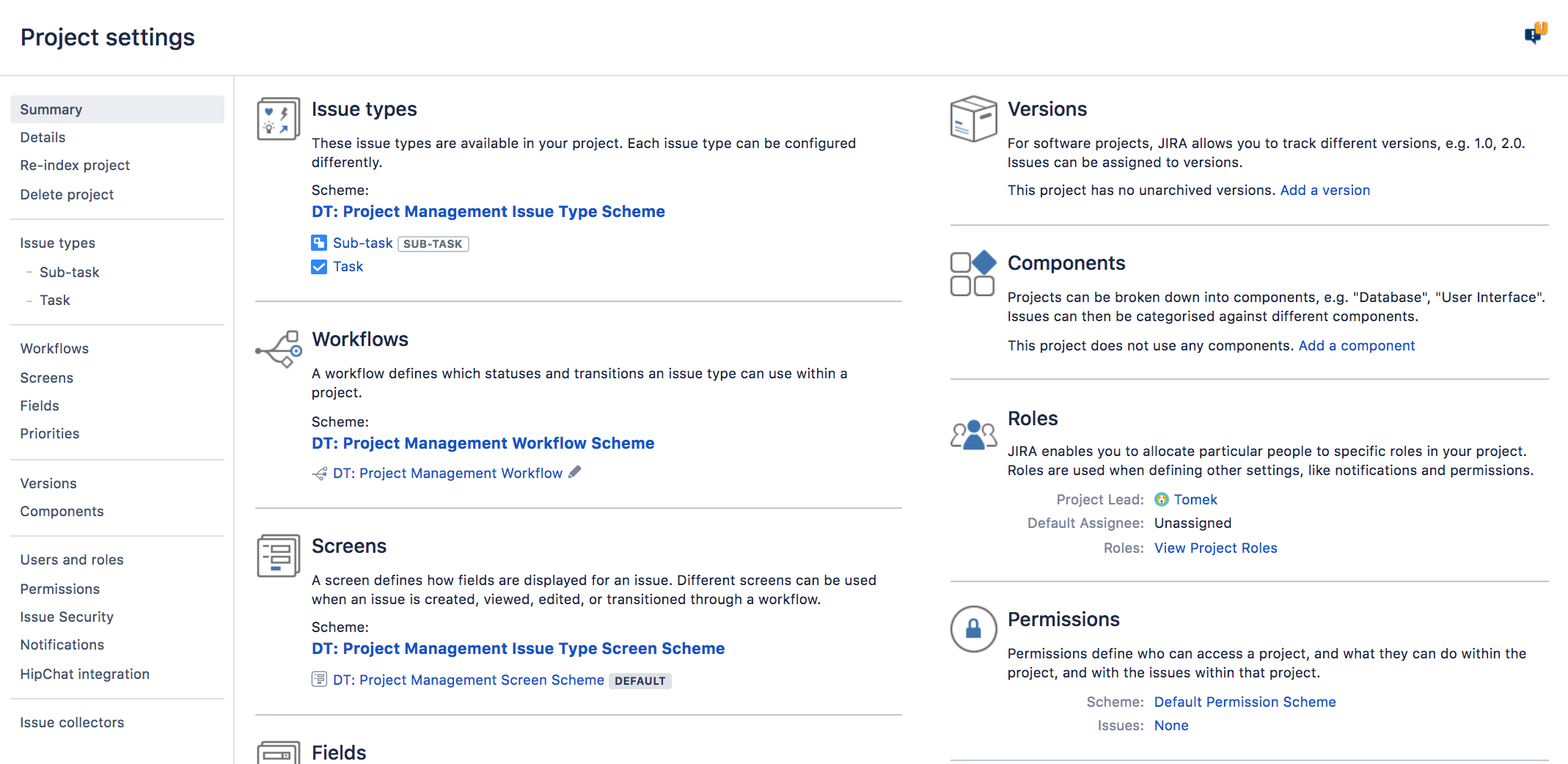1568x764 pixels.
Task: Open Components in the sidebar
Action: (x=62, y=511)
